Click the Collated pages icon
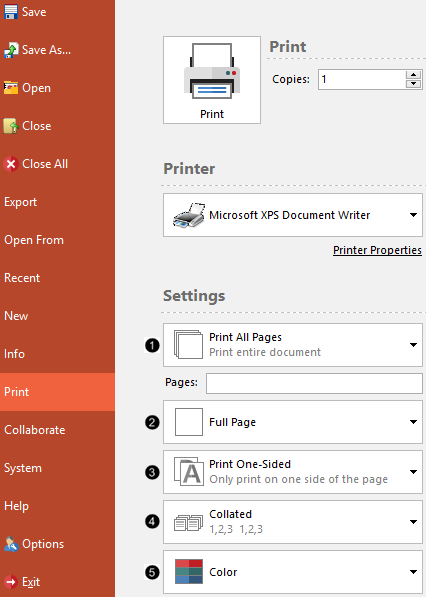The image size is (426, 597). click(x=188, y=522)
